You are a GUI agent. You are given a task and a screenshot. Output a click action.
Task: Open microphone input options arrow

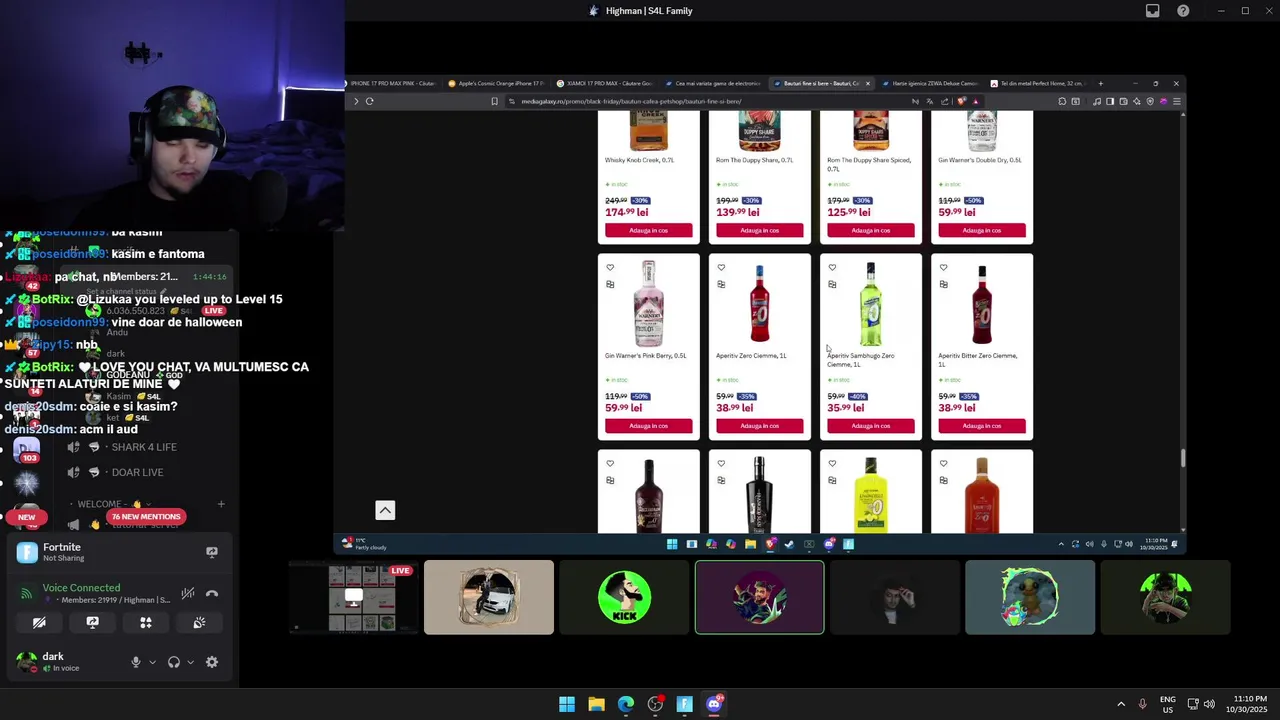(152, 662)
